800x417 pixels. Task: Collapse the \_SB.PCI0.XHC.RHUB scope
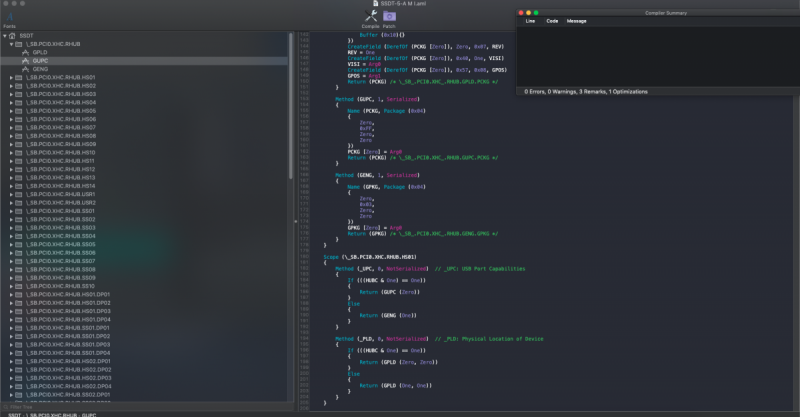(x=11, y=44)
